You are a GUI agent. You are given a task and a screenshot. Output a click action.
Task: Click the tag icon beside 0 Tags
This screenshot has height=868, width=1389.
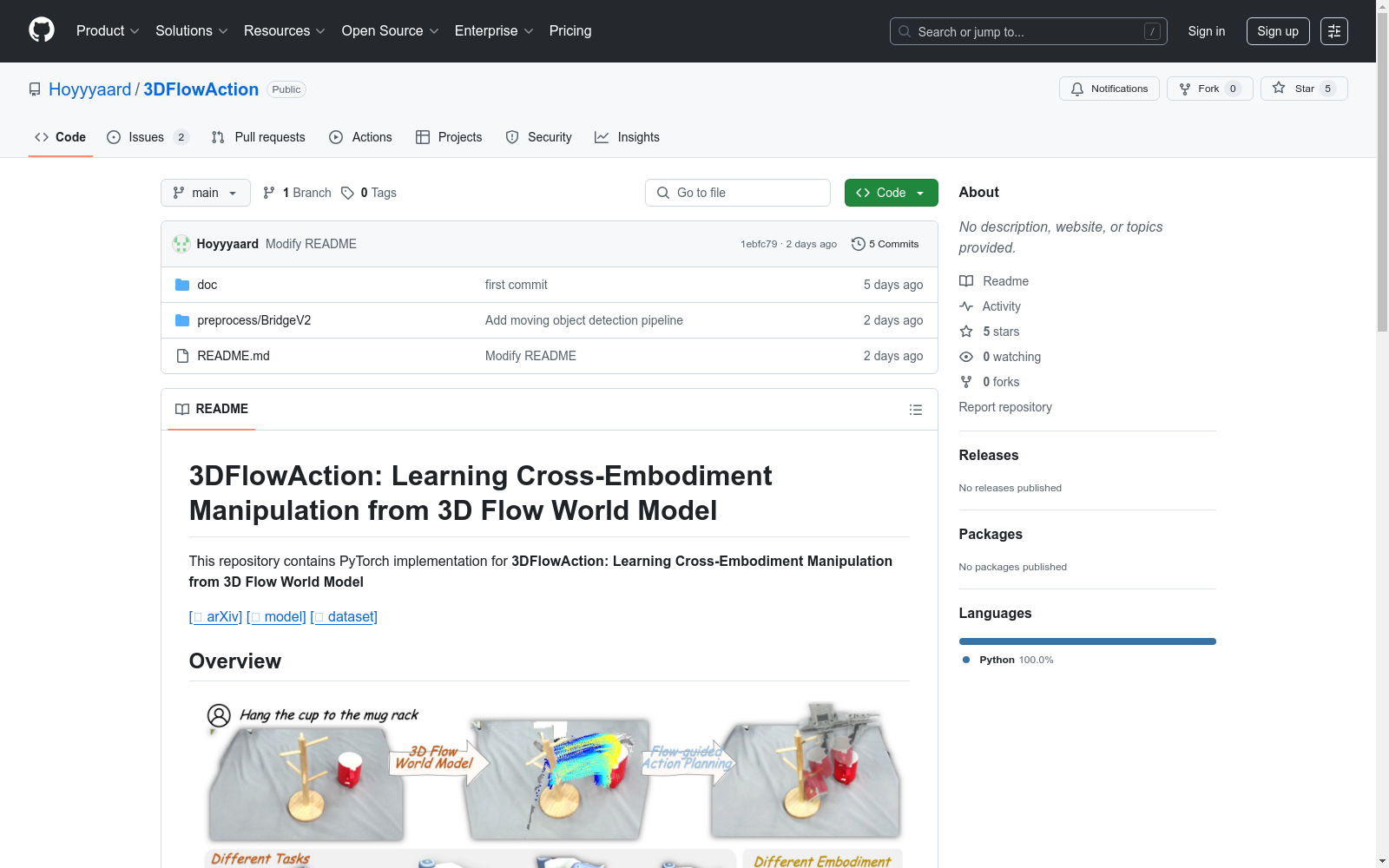[347, 193]
